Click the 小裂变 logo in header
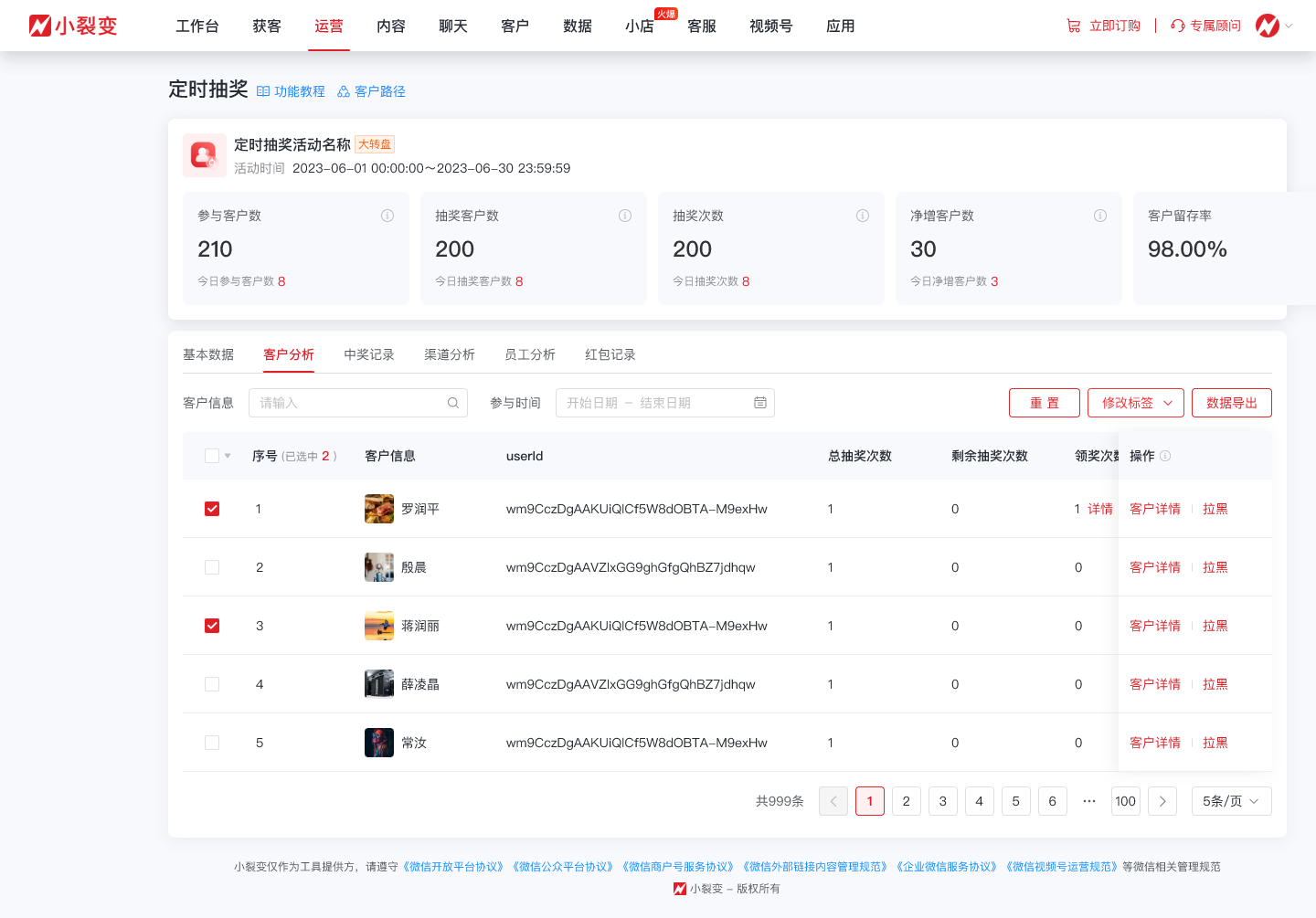This screenshot has height=918, width=1316. tap(73, 26)
